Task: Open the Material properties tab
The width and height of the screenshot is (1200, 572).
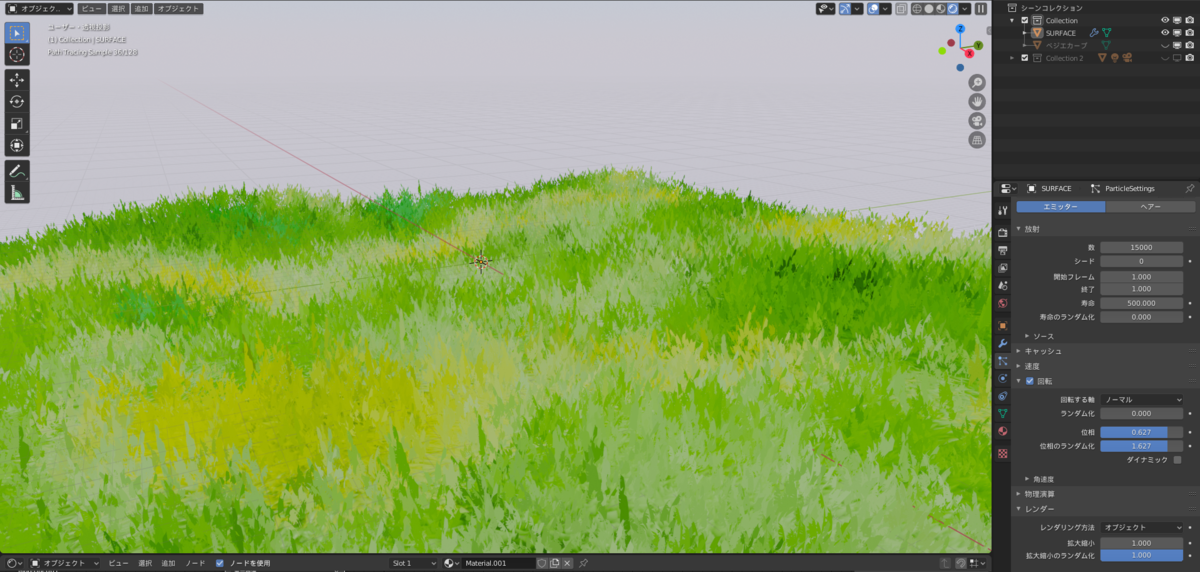Action: [x=1003, y=431]
